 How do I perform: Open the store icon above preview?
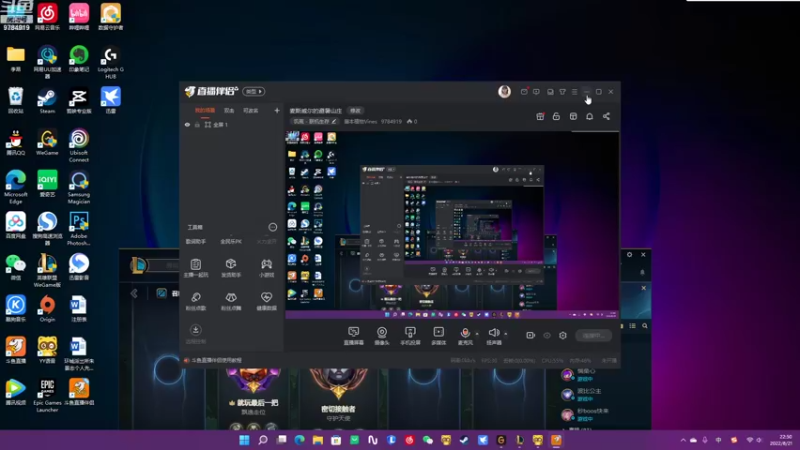tap(573, 116)
